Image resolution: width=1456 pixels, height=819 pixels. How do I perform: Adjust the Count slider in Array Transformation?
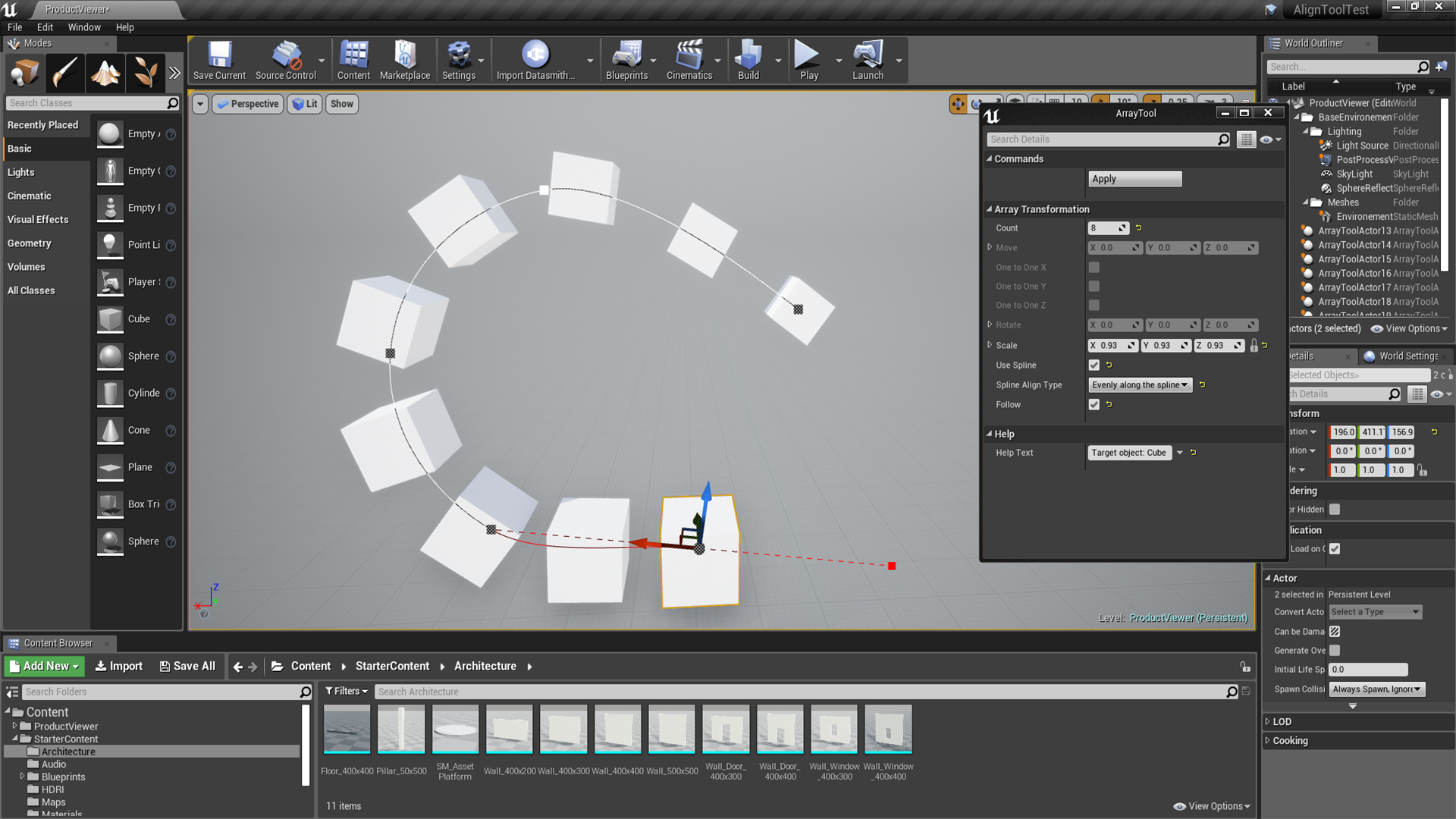[x=1106, y=227]
